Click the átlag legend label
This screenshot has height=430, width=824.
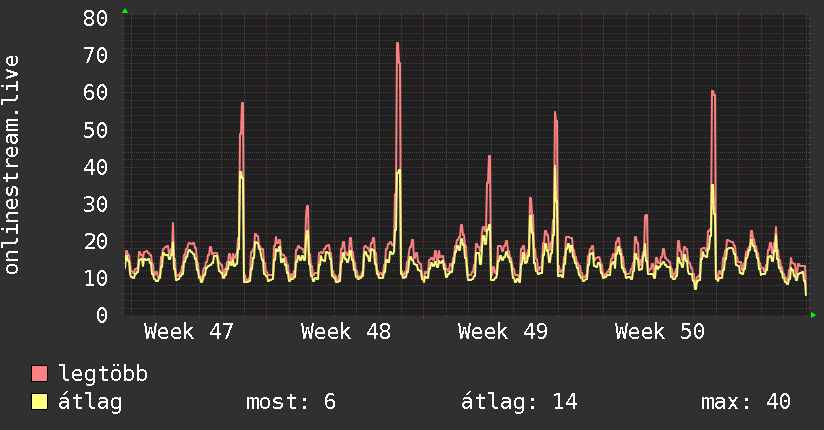pos(90,402)
